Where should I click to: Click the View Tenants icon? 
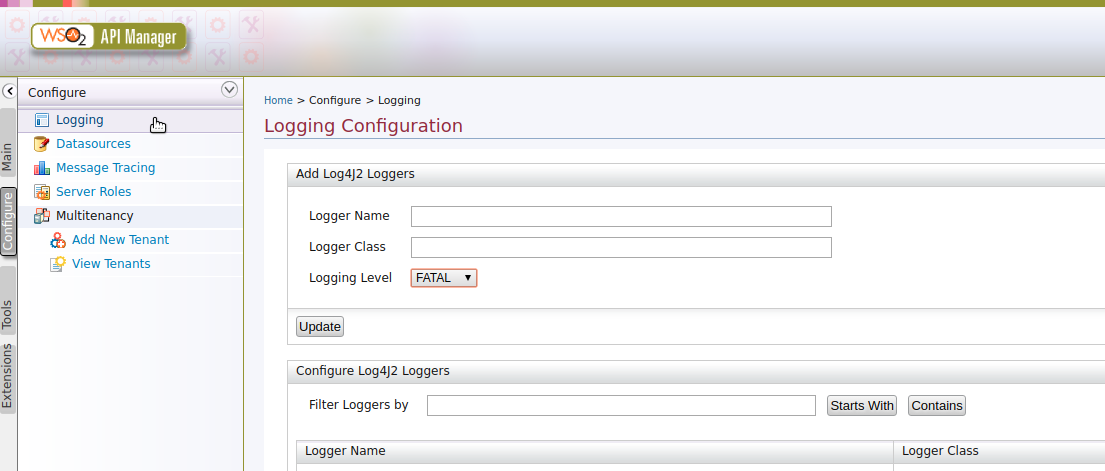tap(58, 264)
